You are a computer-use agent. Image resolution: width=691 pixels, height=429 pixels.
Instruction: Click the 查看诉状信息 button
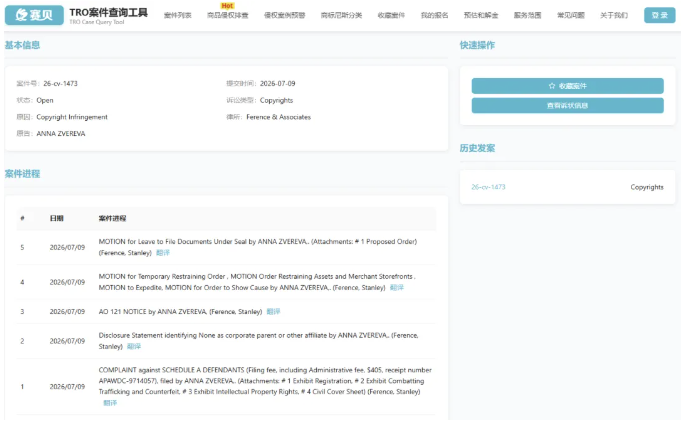tap(568, 106)
